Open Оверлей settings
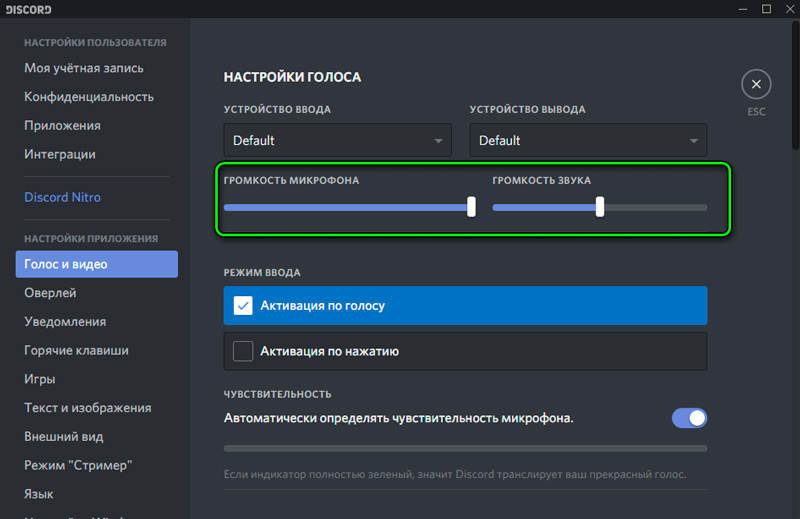The image size is (800, 519). tap(50, 293)
